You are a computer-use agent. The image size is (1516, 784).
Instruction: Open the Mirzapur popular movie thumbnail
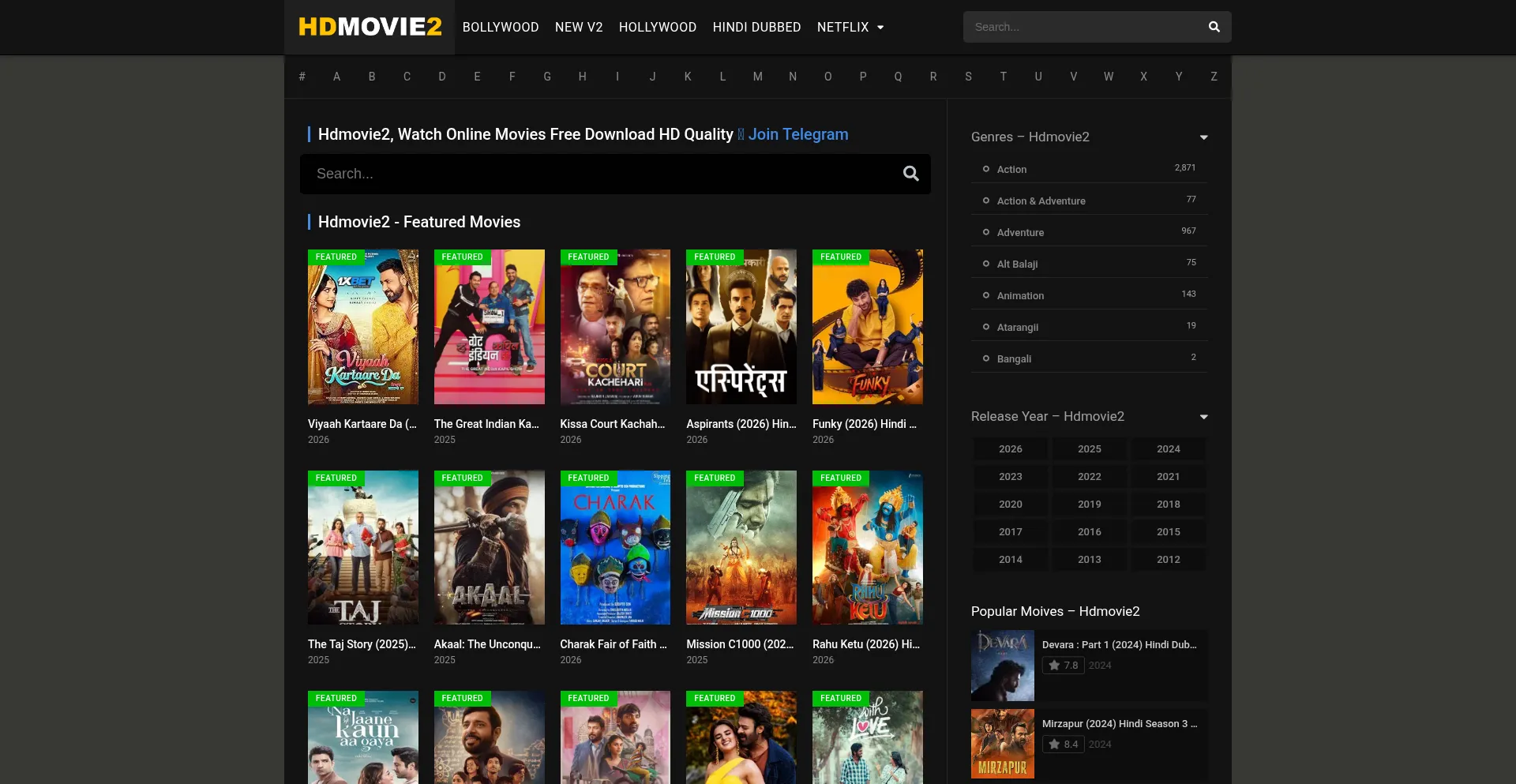pyautogui.click(x=1003, y=744)
